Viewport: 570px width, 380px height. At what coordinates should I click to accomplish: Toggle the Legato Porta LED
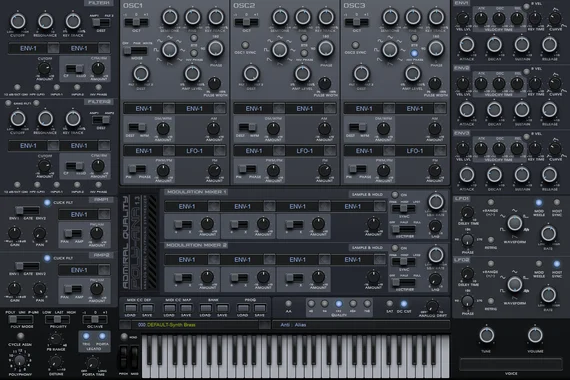102,336
